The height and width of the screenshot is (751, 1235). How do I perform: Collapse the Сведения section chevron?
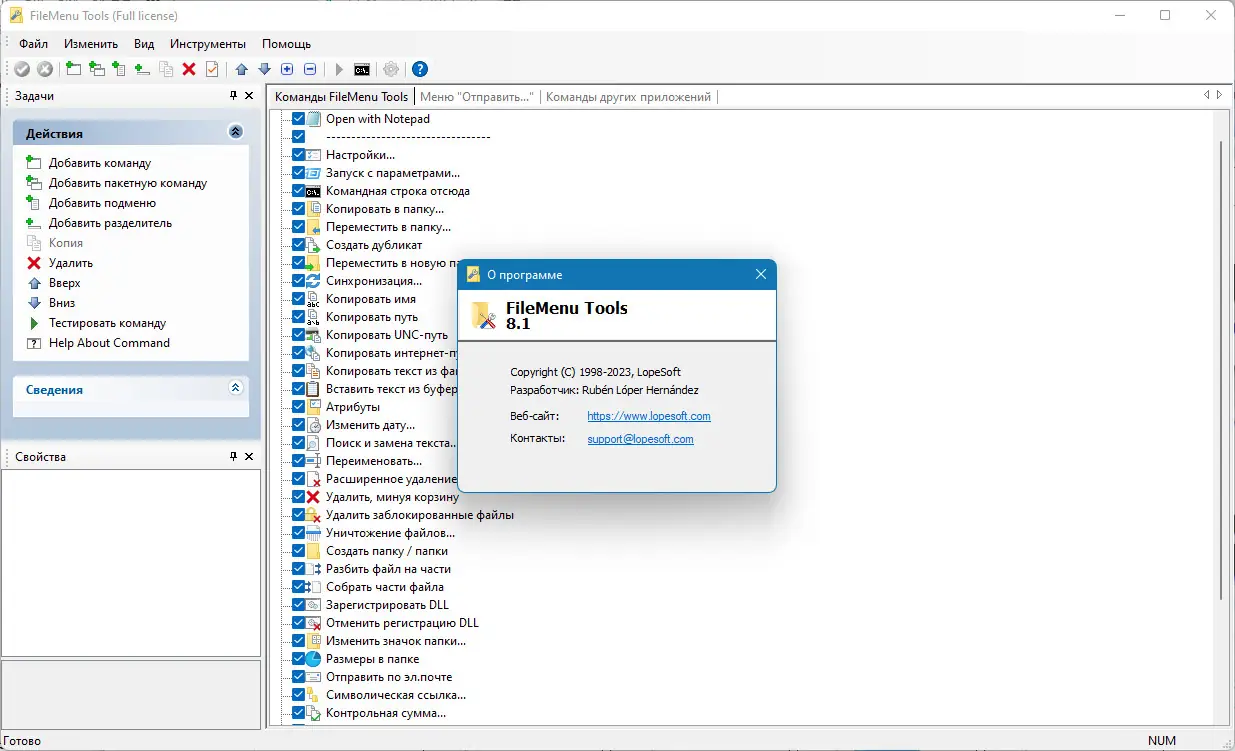[236, 388]
